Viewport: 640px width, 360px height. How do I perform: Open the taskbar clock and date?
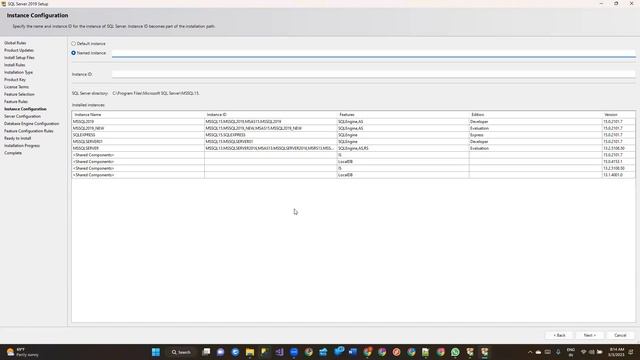point(616,352)
